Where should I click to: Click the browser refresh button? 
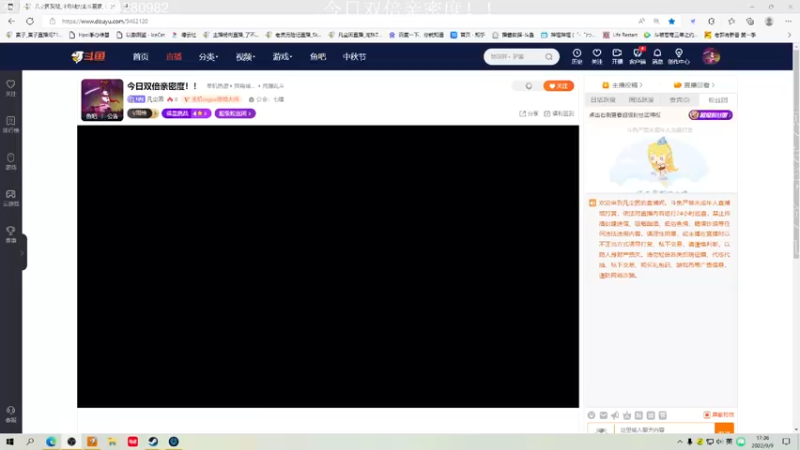click(30, 21)
